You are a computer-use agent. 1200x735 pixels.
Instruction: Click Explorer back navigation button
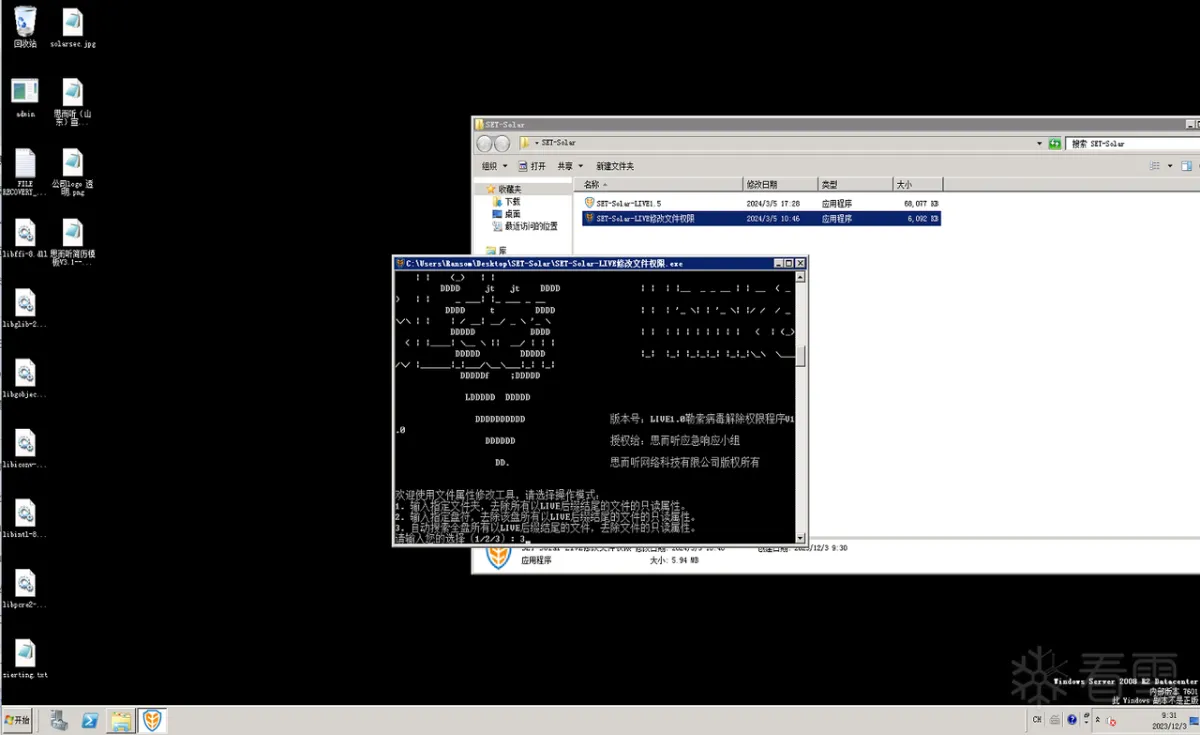[486, 143]
